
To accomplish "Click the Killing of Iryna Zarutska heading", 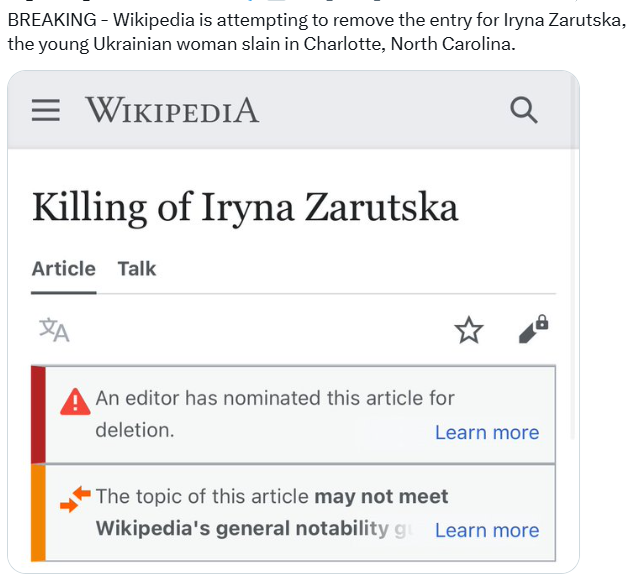I will [x=245, y=207].
